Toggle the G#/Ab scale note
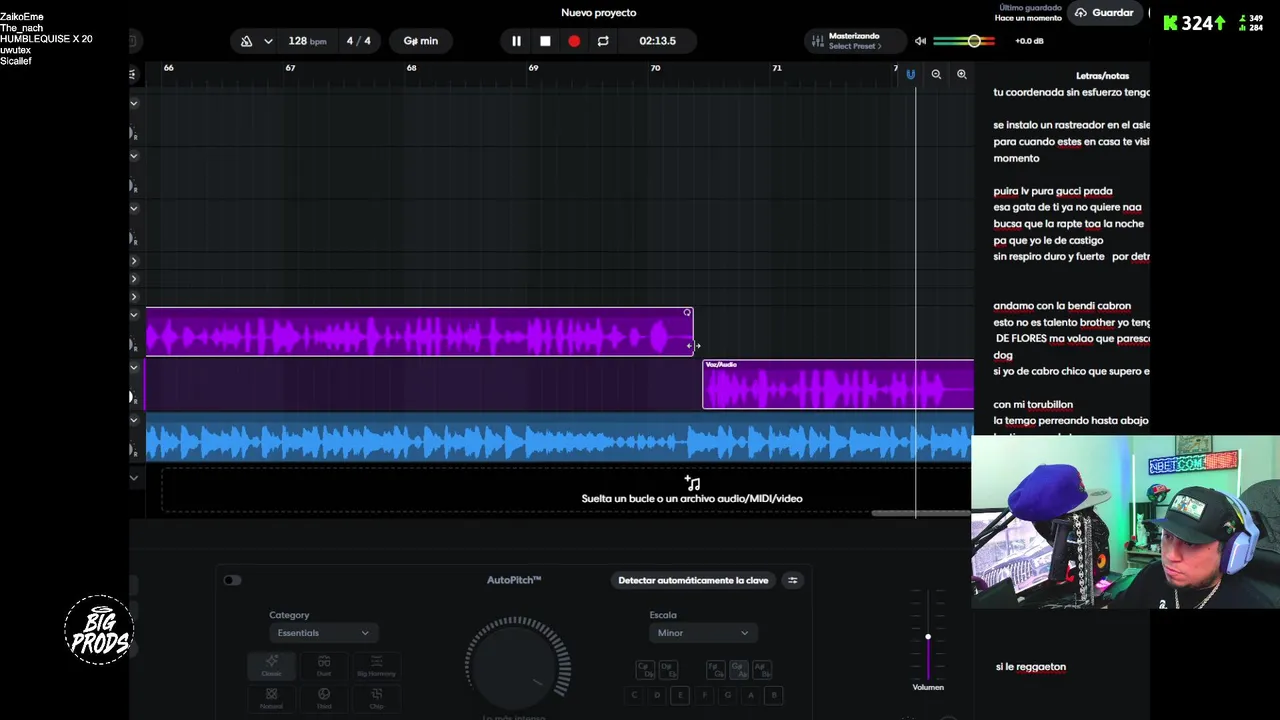 pyautogui.click(x=738, y=670)
